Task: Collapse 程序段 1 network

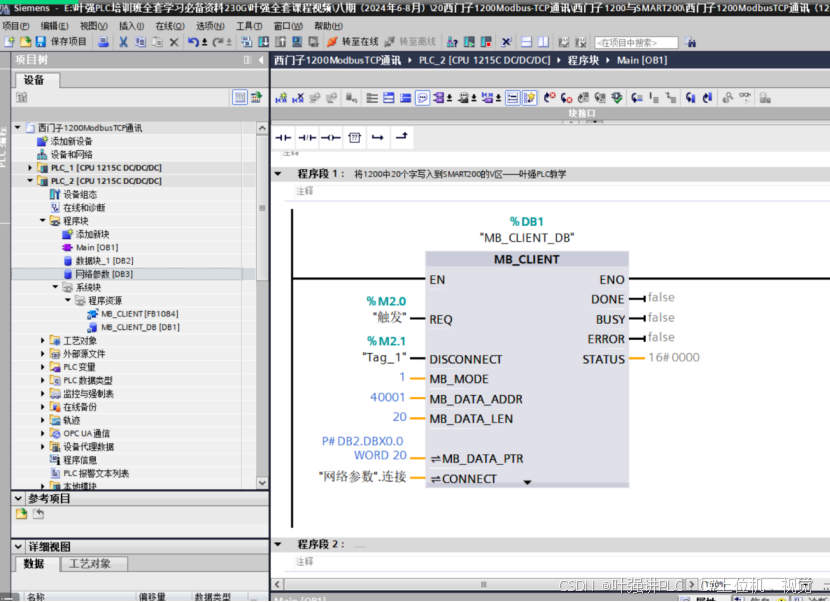Action: [278, 174]
